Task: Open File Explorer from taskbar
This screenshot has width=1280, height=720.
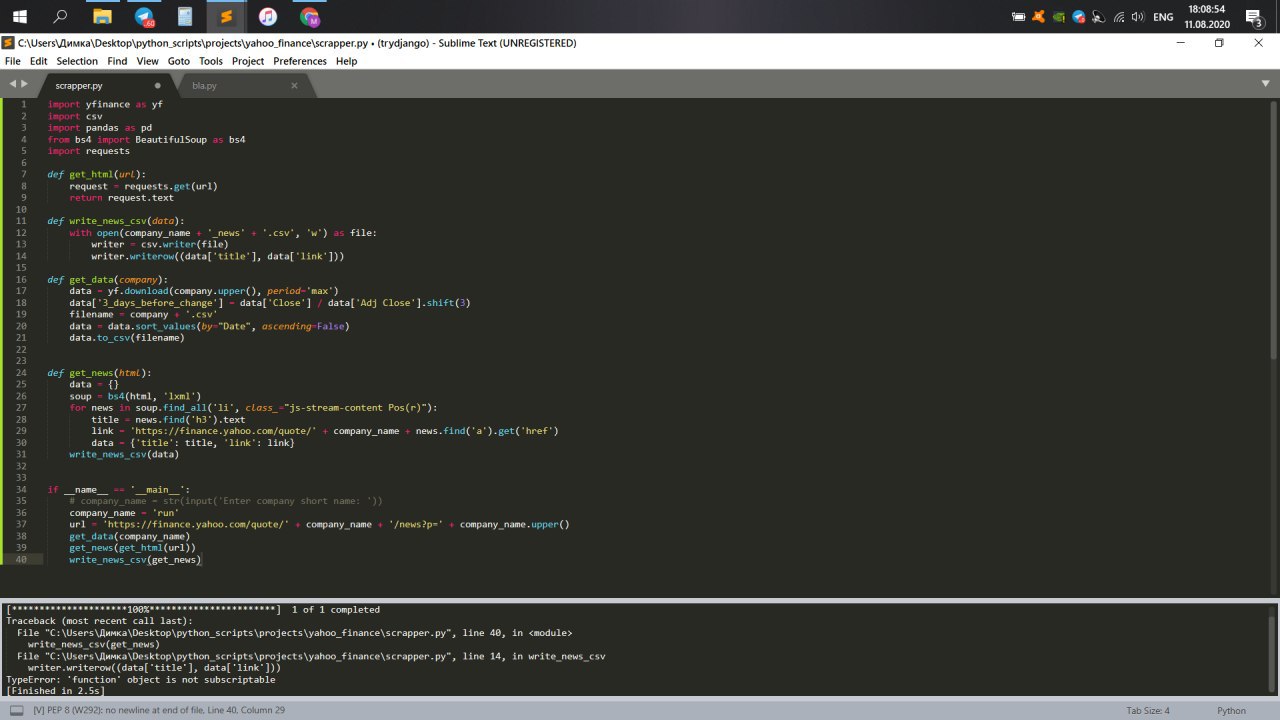Action: tap(102, 16)
